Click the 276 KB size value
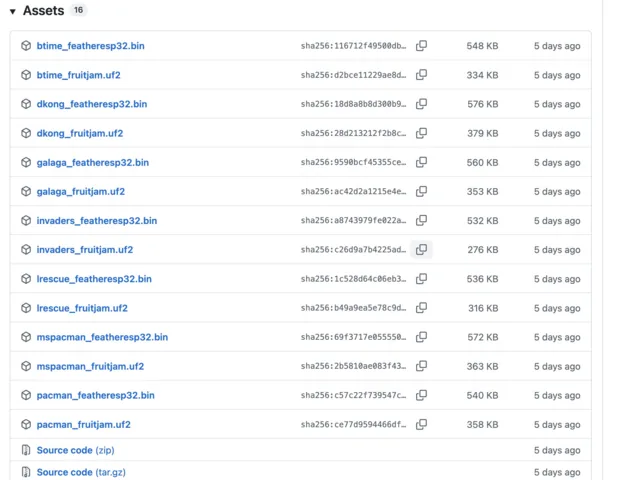The image size is (640, 480). point(483,250)
